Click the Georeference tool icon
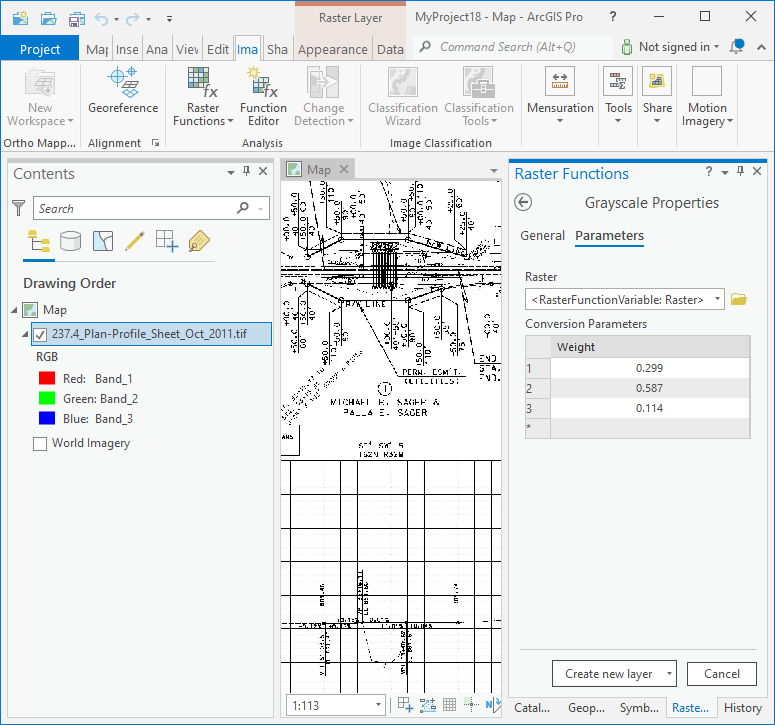This screenshot has width=775, height=725. [123, 82]
